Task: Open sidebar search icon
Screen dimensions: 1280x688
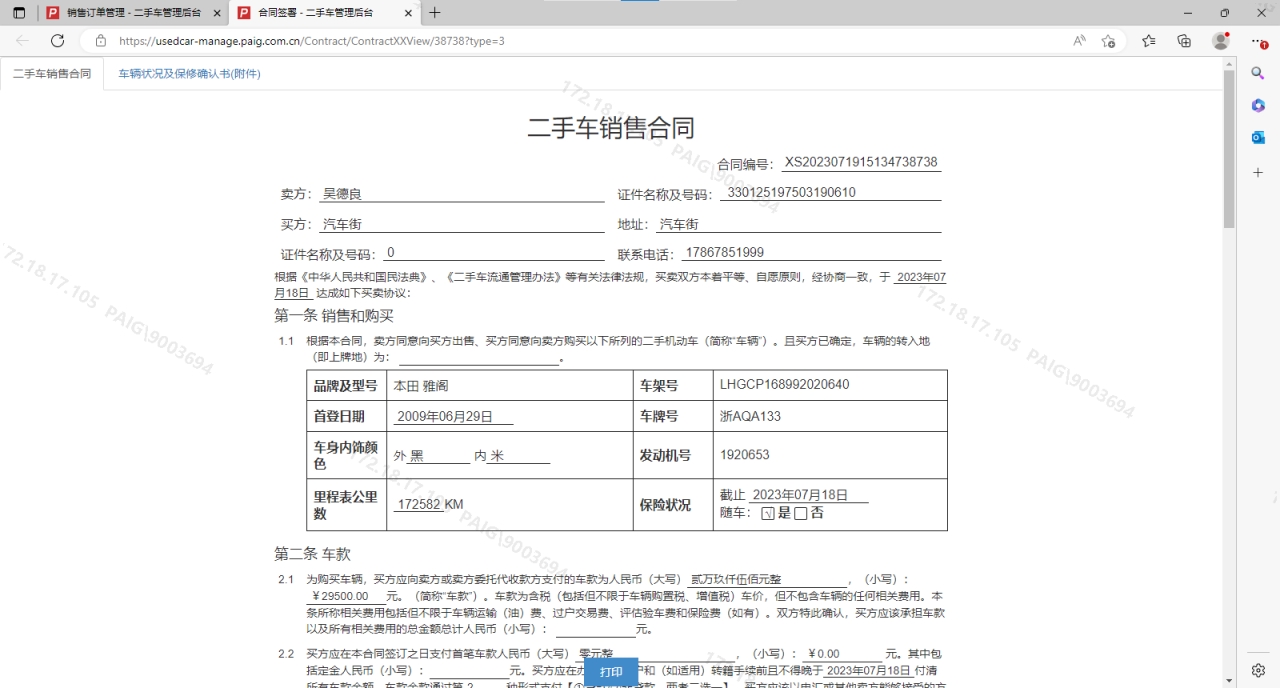Action: pyautogui.click(x=1258, y=73)
